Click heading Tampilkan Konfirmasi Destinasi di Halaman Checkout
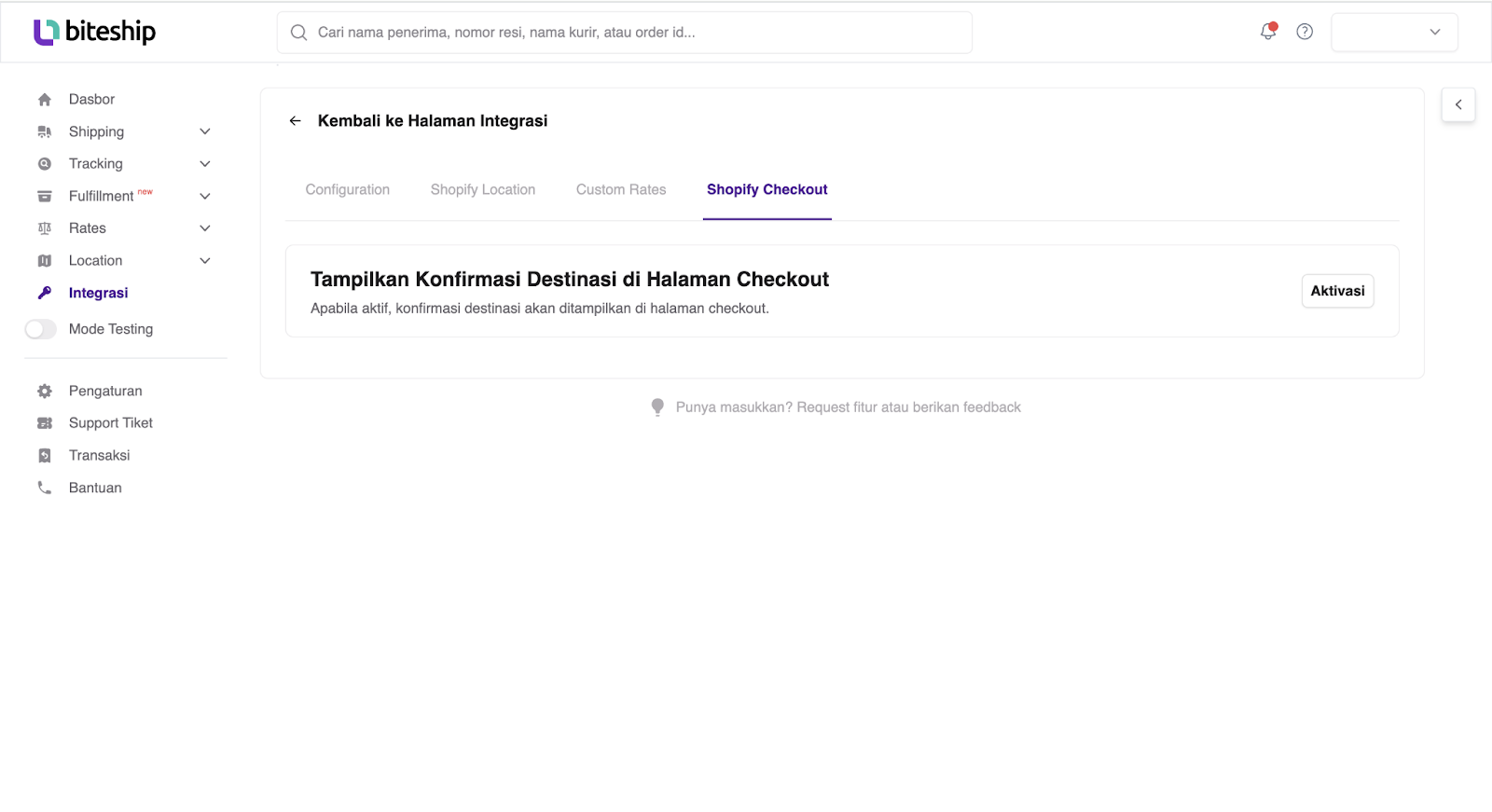 click(570, 280)
